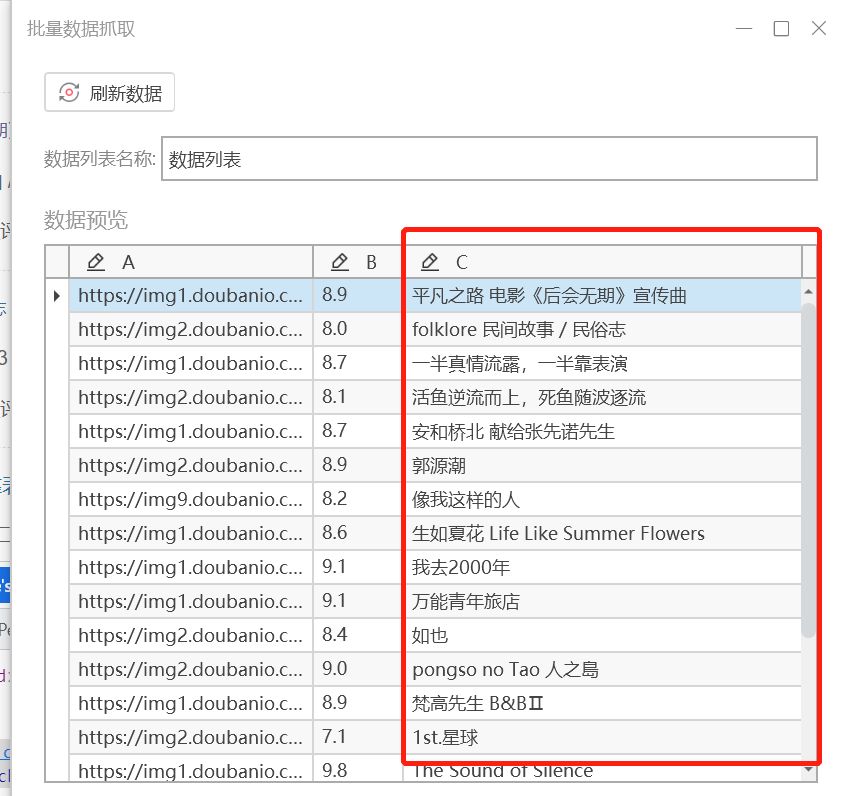
Task: Click row header of 郭源潮 row
Action: (x=57, y=465)
